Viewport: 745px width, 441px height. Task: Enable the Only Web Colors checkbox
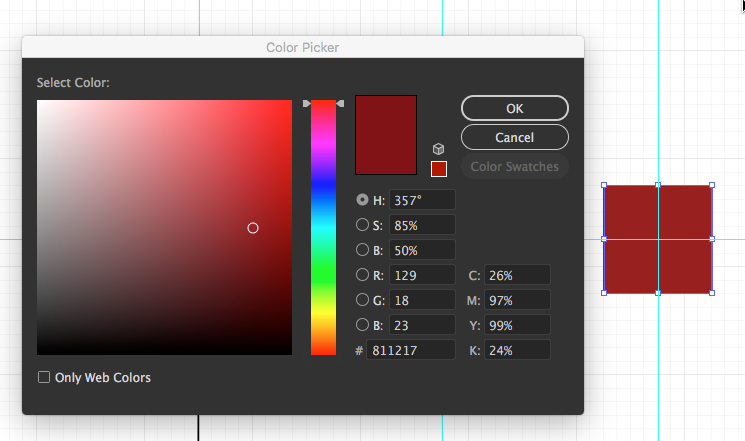pos(44,377)
